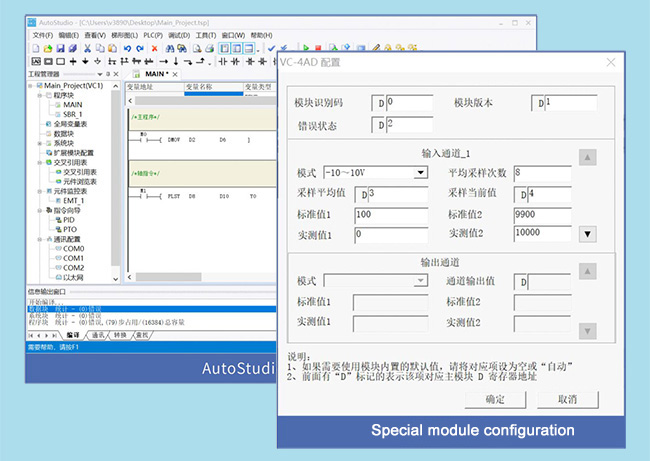
Task: Click the red Delete X icon
Action: [154, 48]
